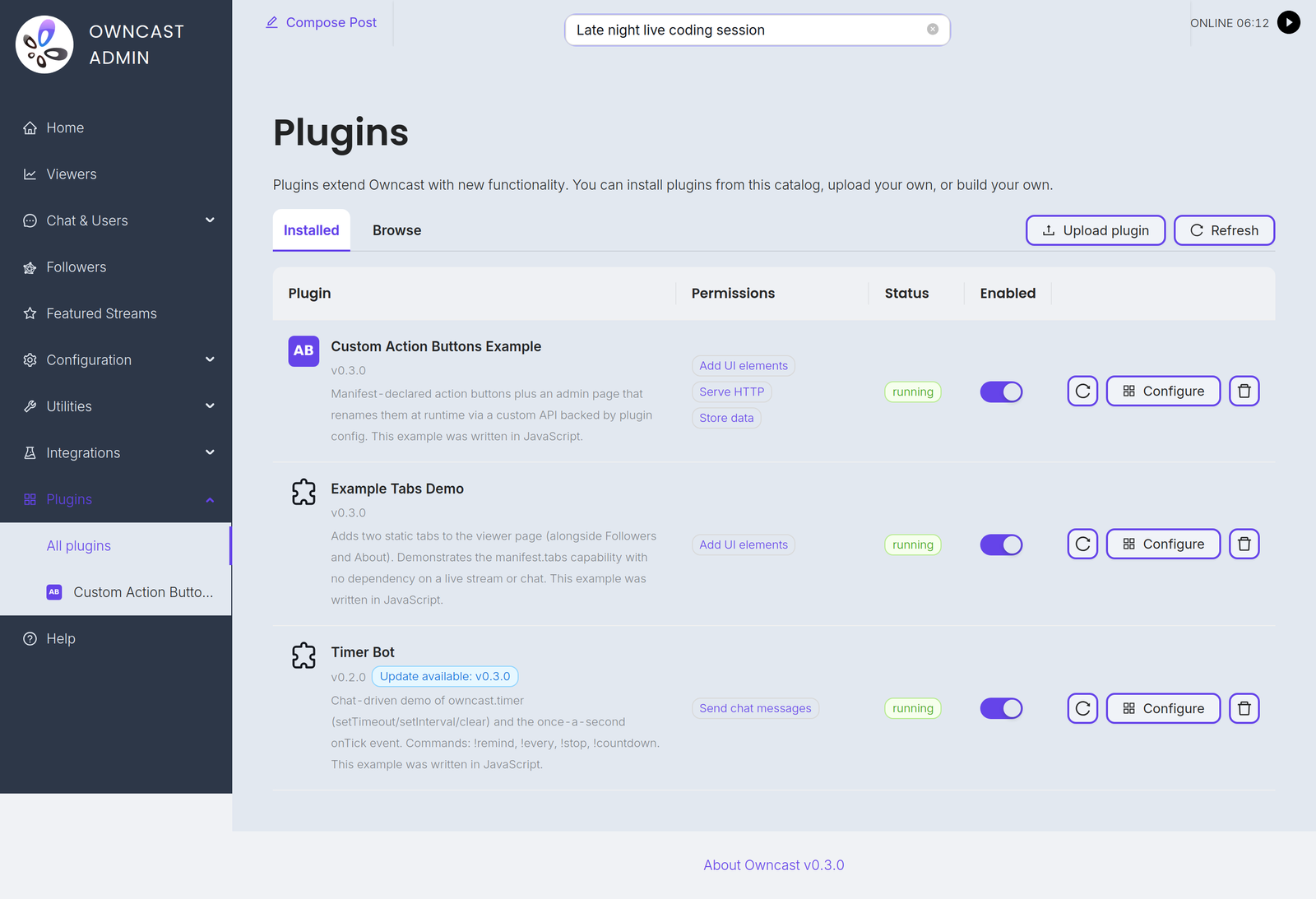Click the stream title input field
The image size is (1316, 899).
tap(758, 30)
